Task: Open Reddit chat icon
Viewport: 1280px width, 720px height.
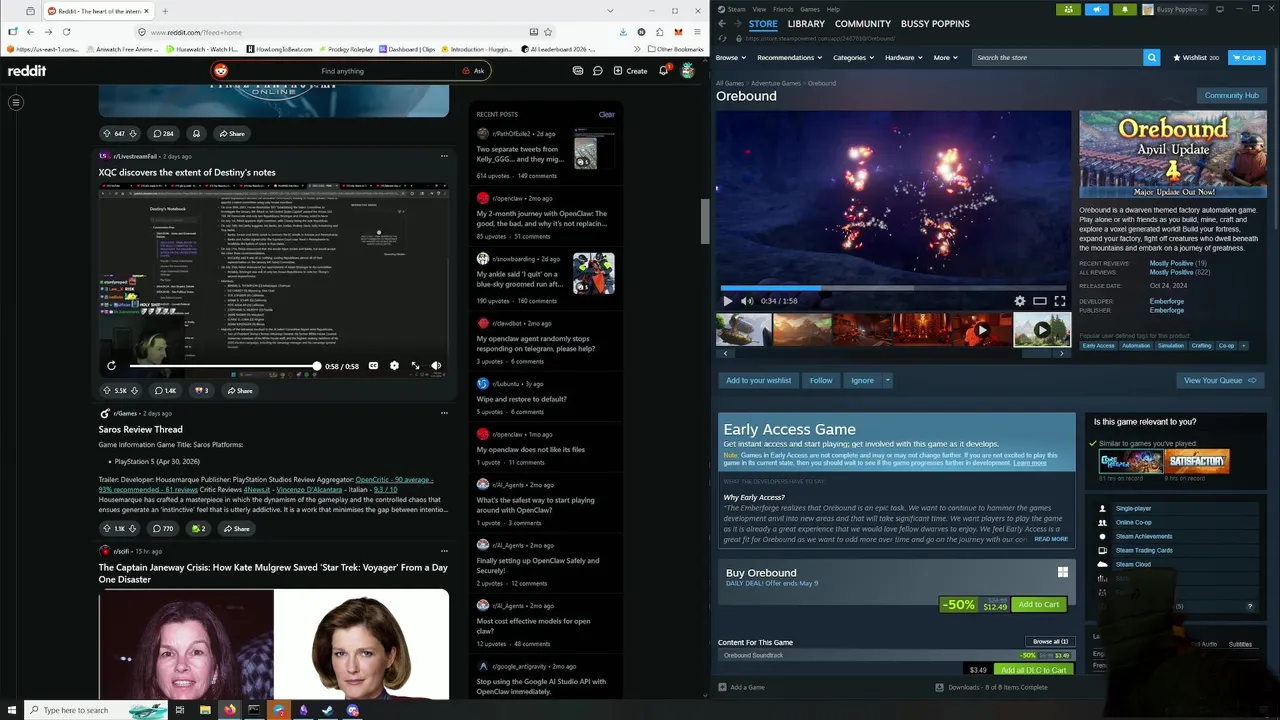Action: 598,71
